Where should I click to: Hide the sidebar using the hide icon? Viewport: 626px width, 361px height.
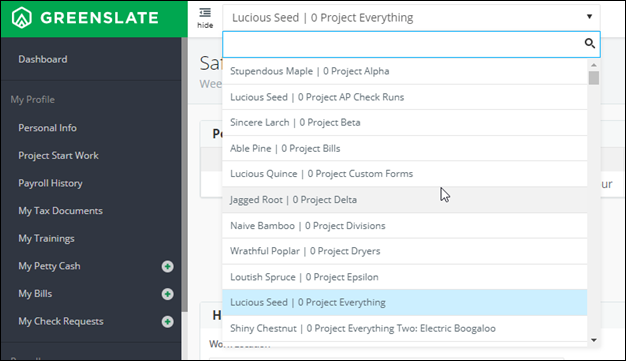[205, 18]
